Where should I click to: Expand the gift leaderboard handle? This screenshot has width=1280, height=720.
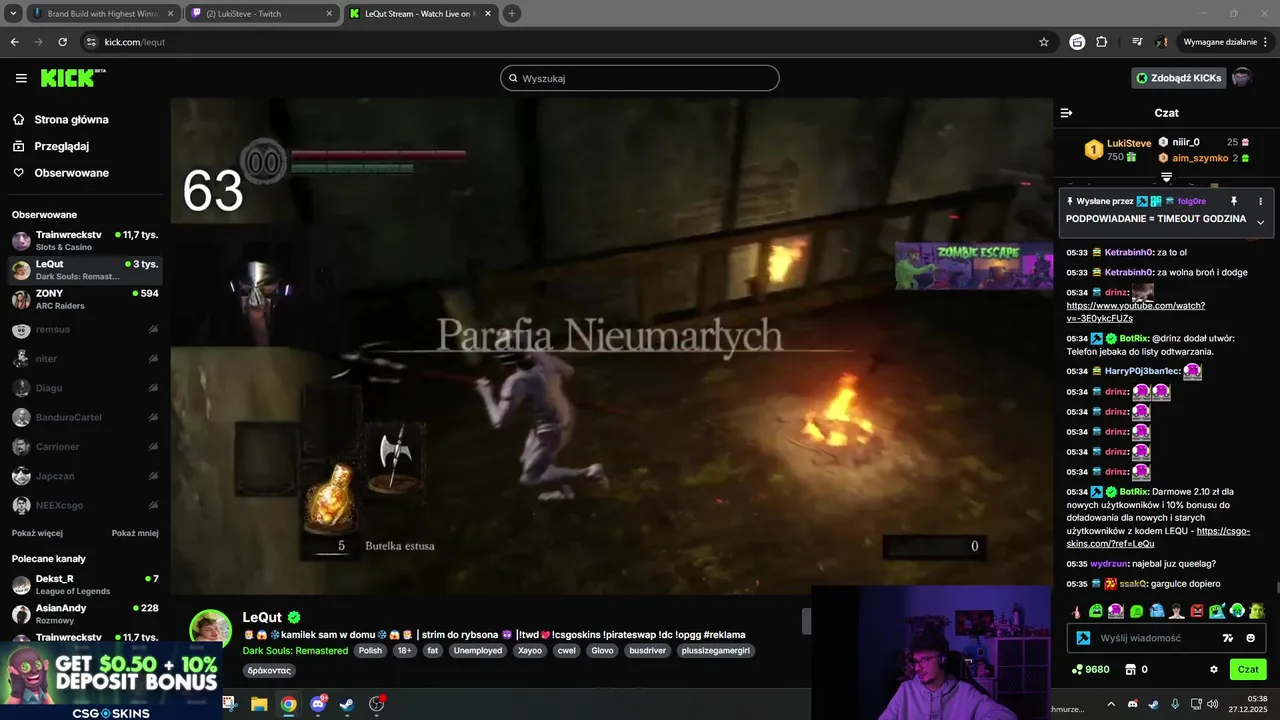point(1166,177)
